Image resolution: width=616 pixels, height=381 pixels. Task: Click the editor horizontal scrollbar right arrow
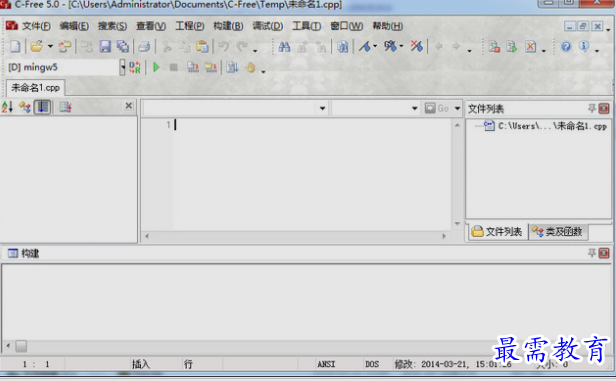click(444, 236)
